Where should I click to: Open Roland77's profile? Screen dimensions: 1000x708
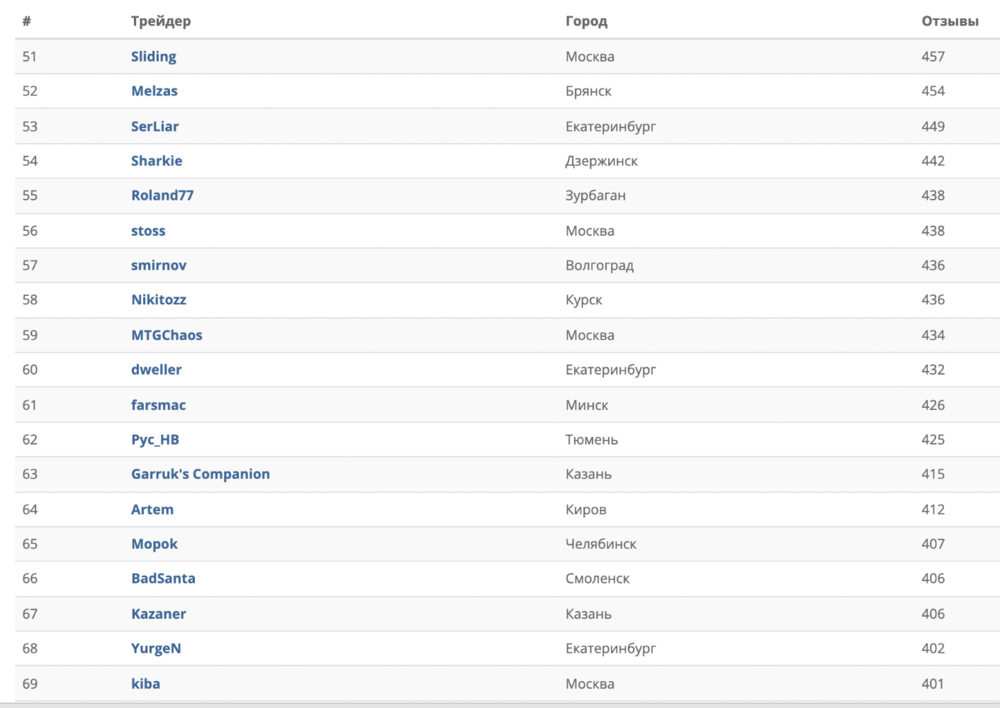(162, 196)
